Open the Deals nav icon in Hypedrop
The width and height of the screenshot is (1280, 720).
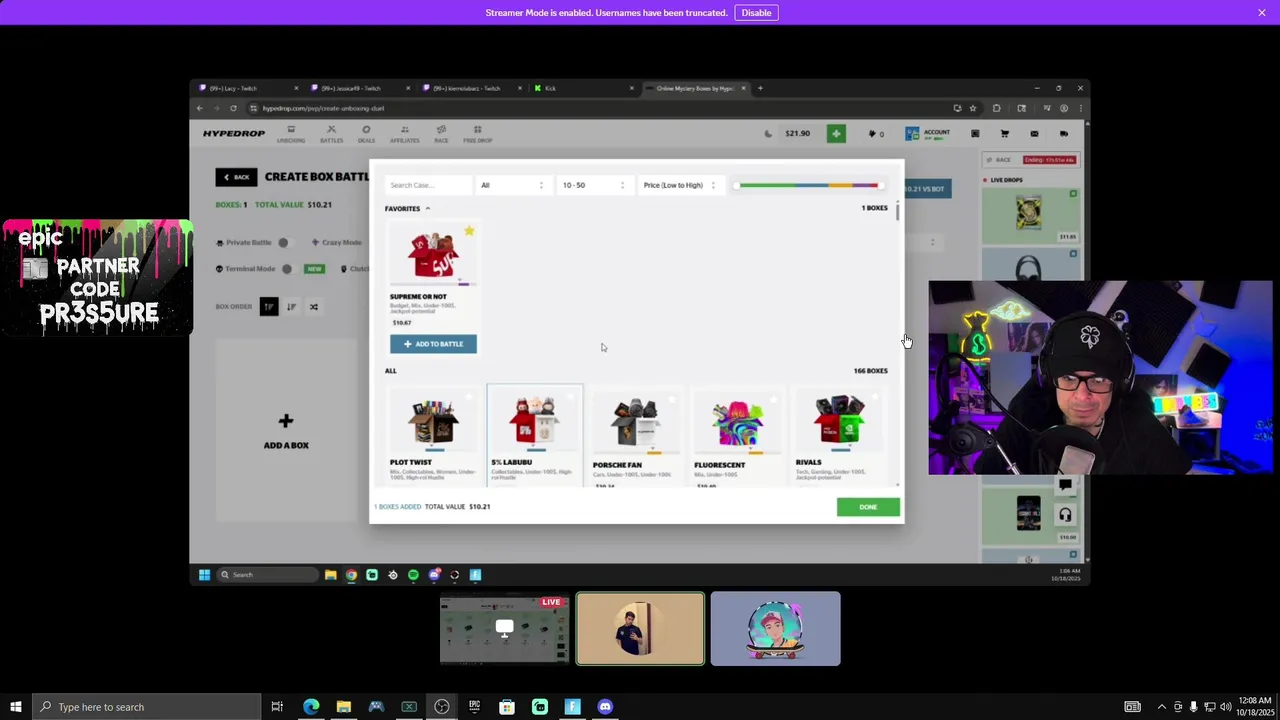point(366,134)
